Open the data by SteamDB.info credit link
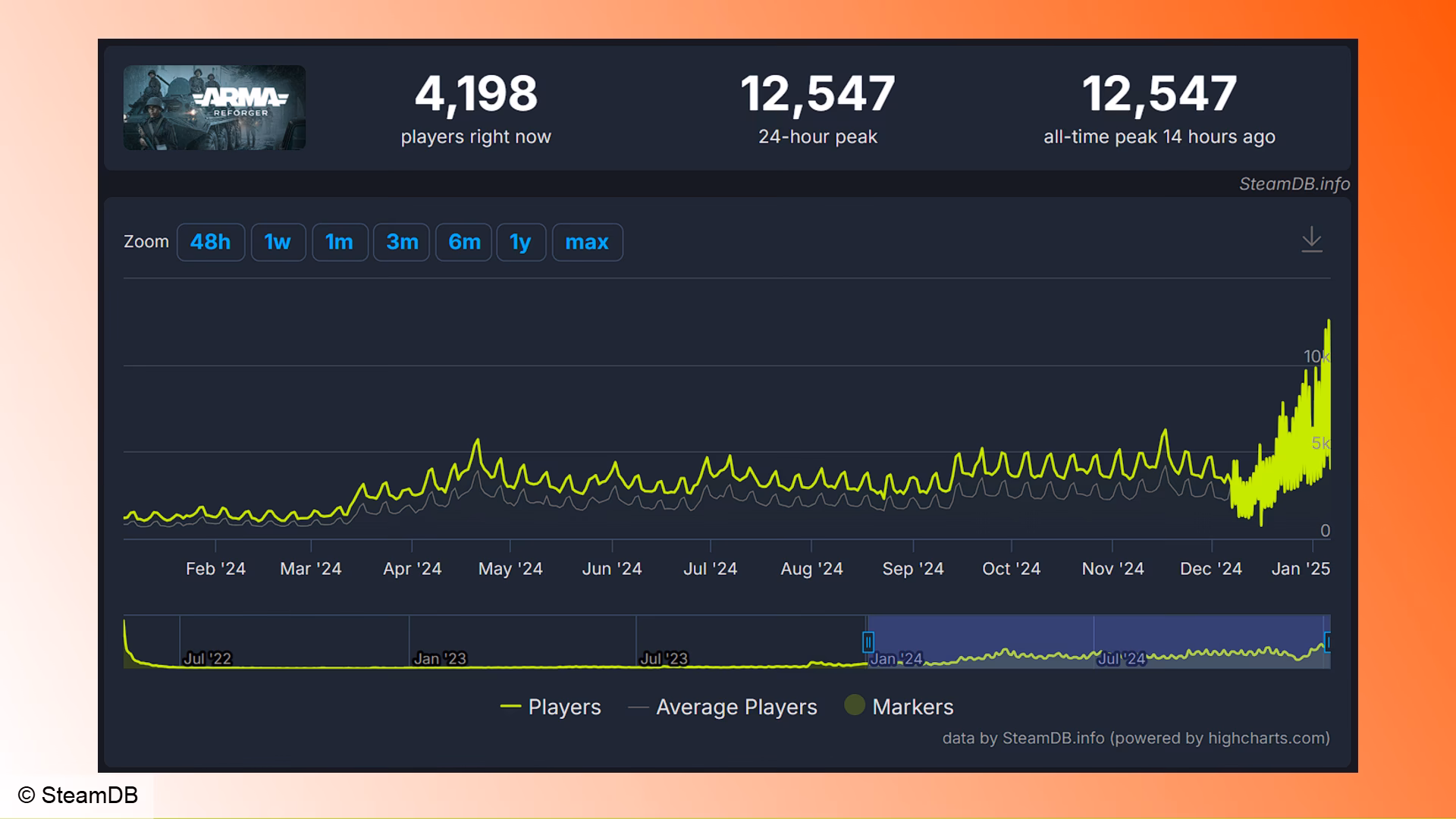 coord(1136,738)
